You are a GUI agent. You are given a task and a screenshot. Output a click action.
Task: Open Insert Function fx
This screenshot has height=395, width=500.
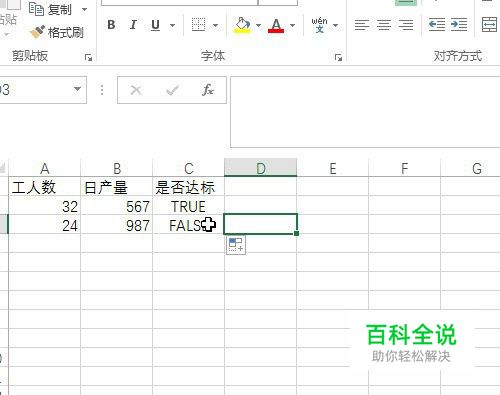click(x=208, y=90)
